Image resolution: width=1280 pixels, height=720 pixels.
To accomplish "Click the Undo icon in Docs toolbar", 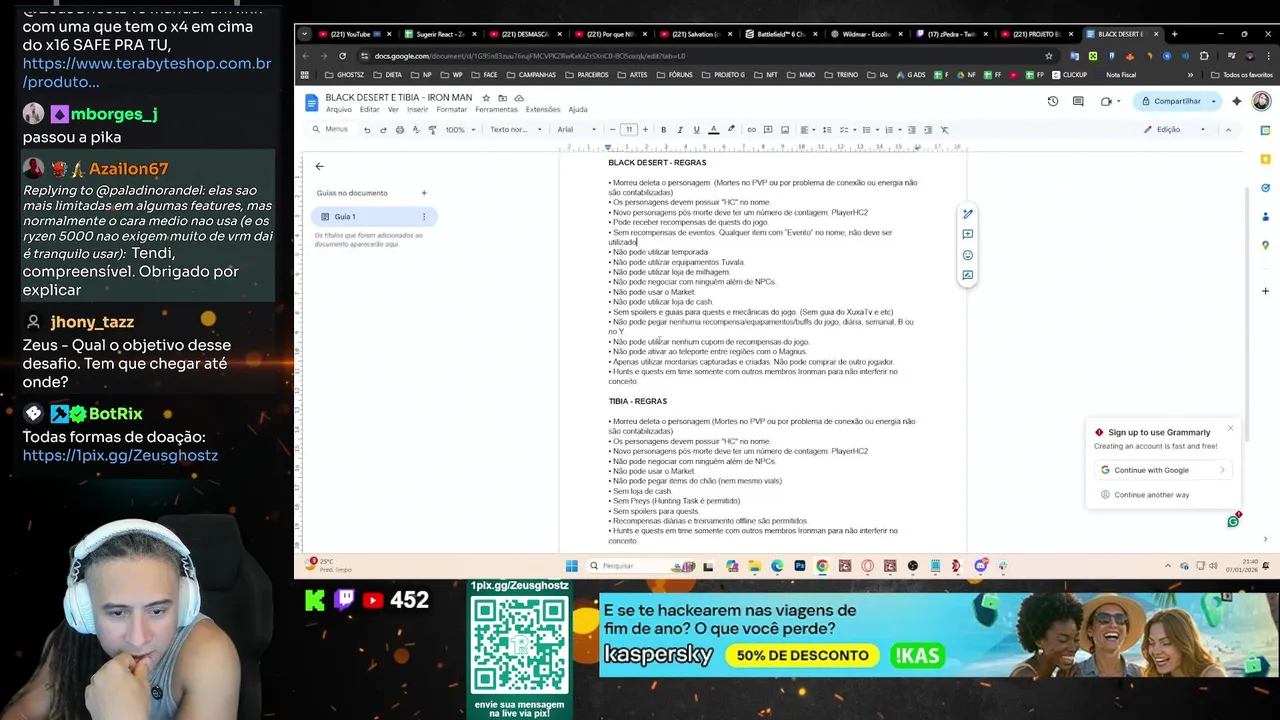I will [367, 130].
